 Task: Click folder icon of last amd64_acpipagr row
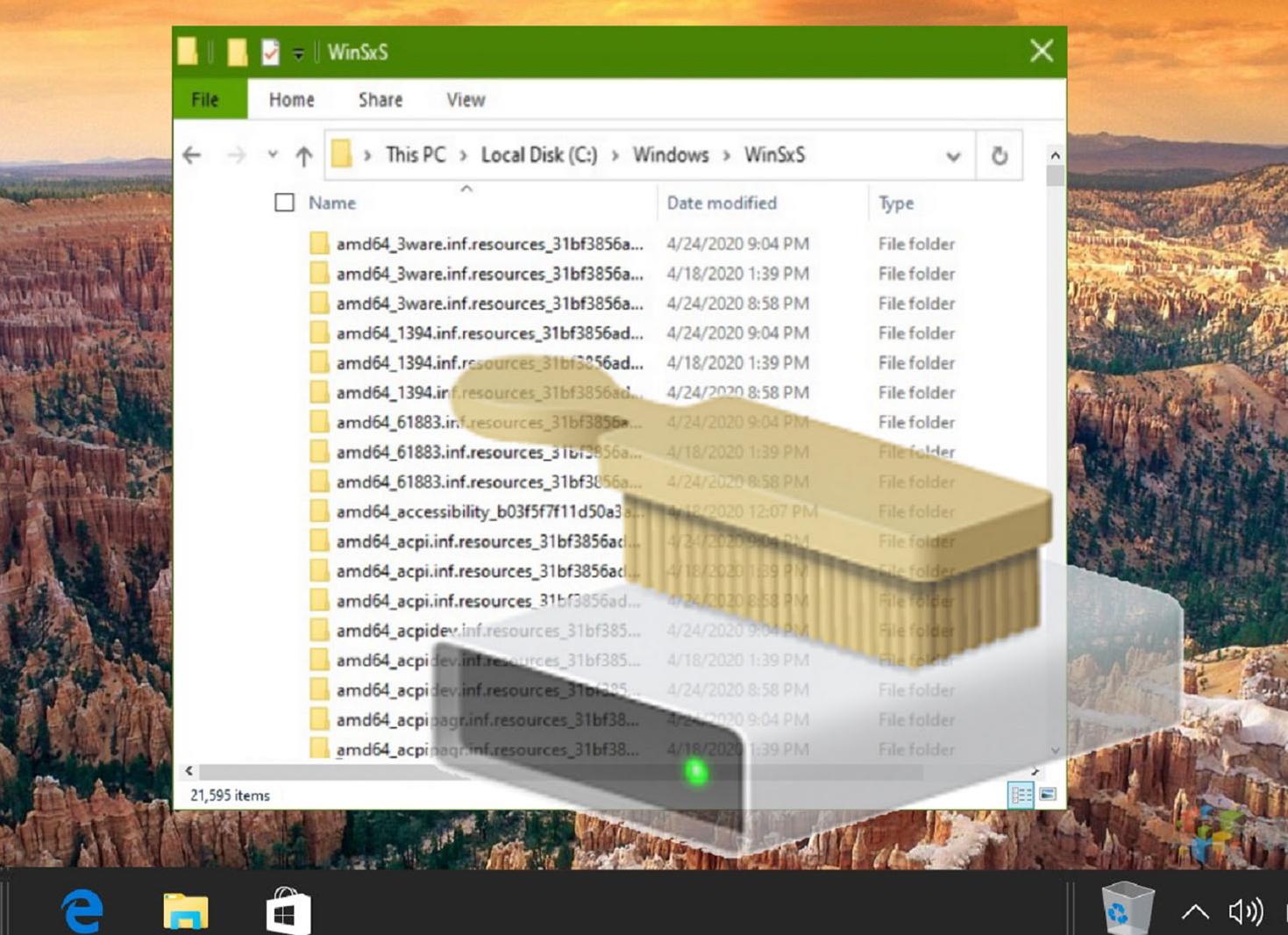[x=319, y=748]
